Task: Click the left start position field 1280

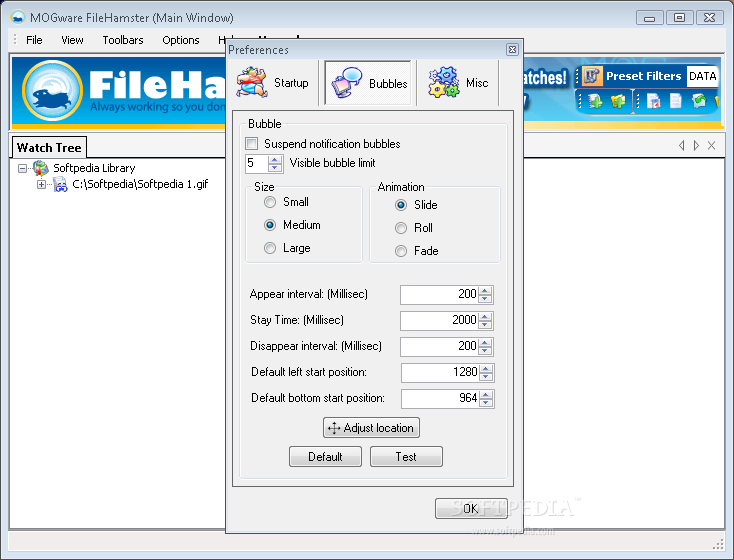Action: [x=440, y=373]
